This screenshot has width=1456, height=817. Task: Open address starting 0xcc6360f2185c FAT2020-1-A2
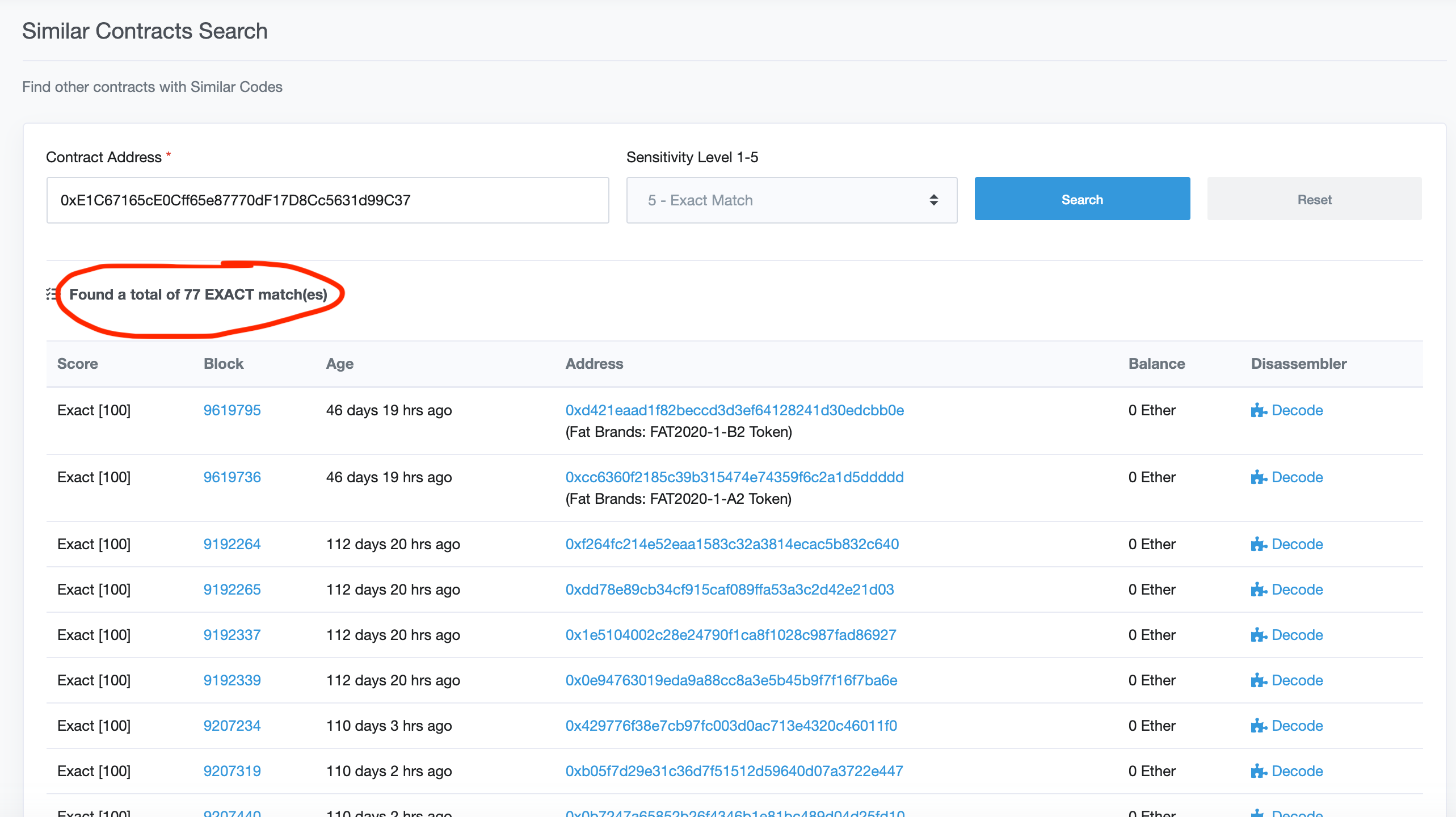click(x=734, y=477)
